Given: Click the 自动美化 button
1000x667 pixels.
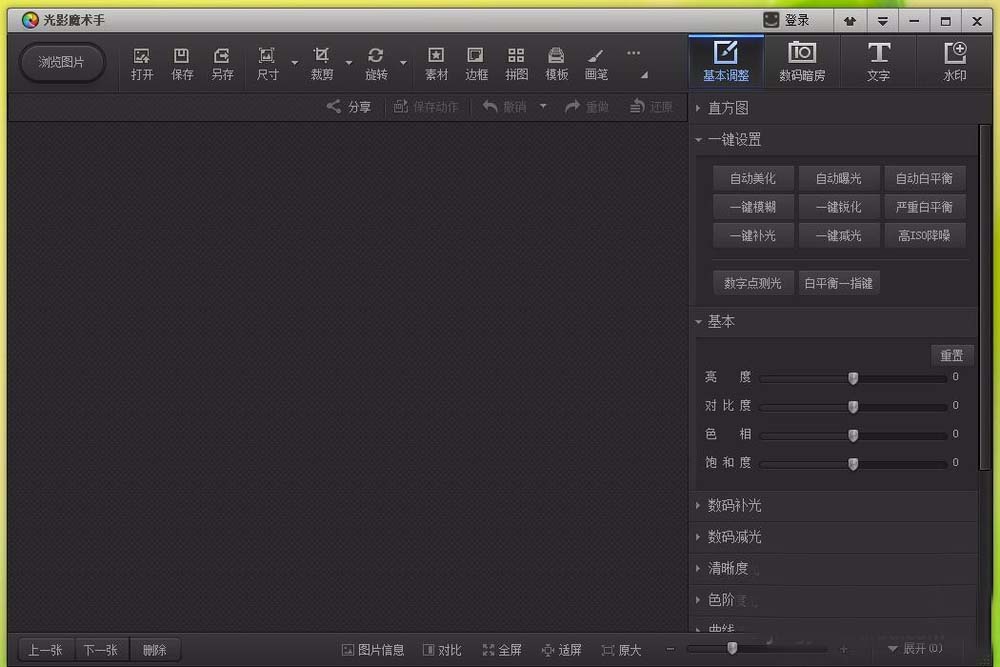Looking at the screenshot, I should click(x=753, y=179).
